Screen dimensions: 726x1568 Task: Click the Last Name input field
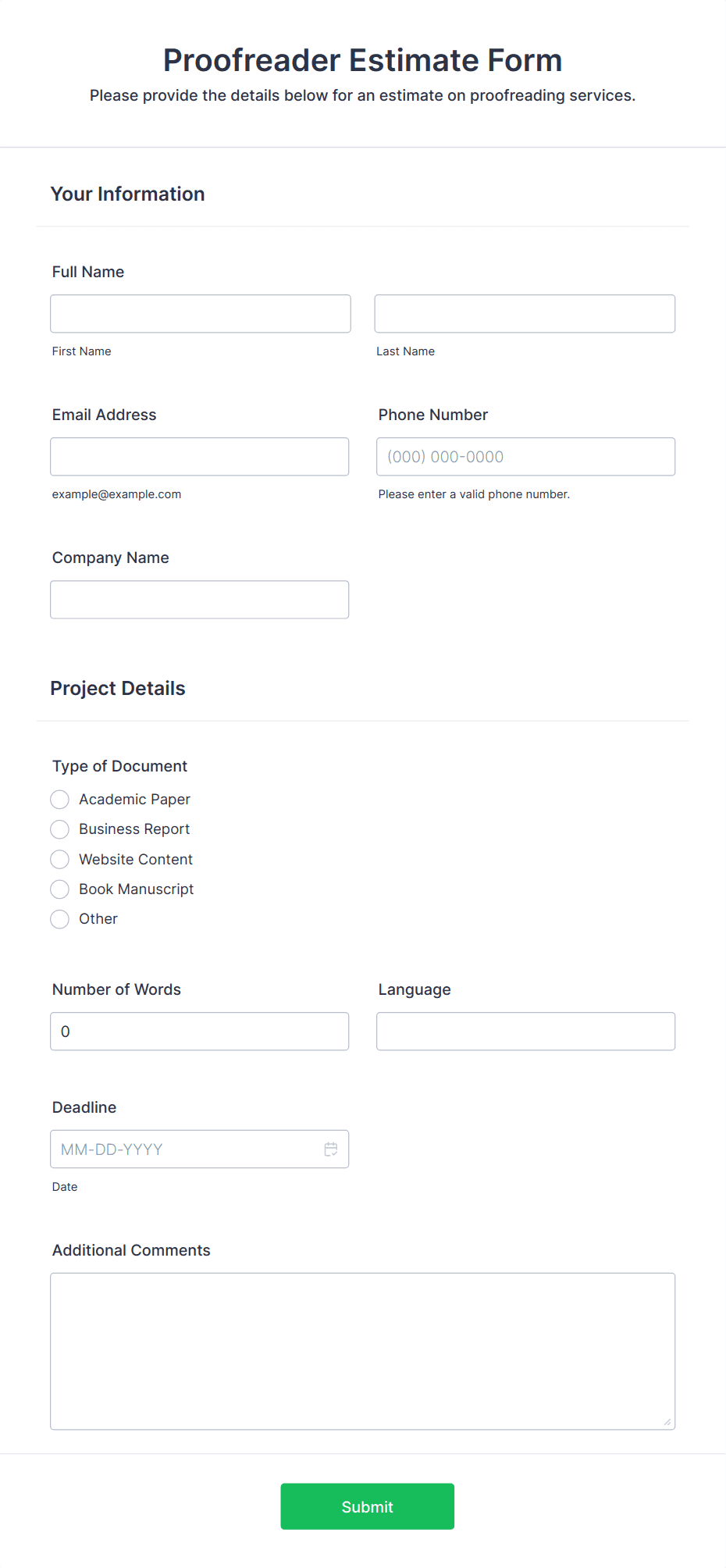(x=525, y=313)
